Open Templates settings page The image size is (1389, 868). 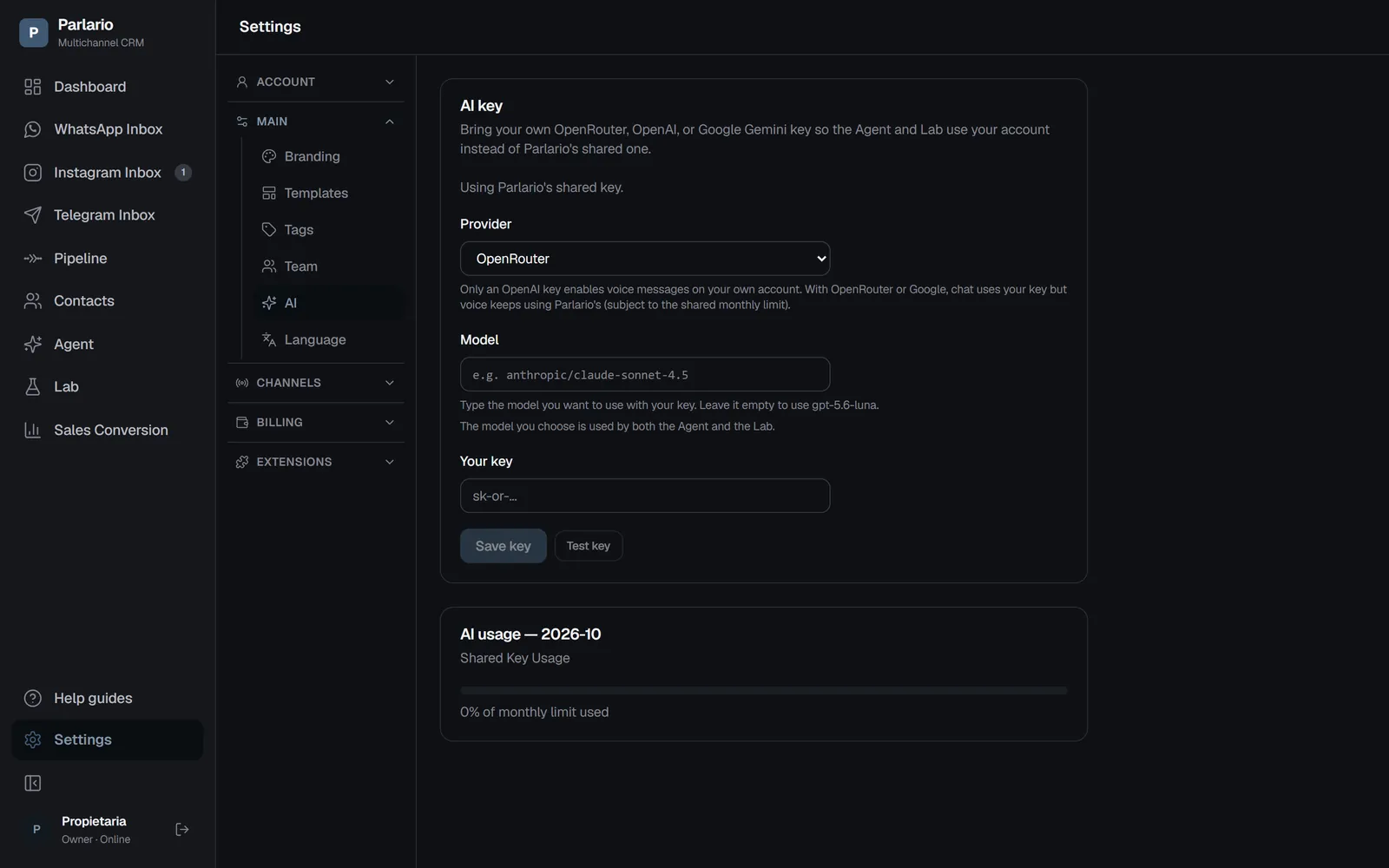coord(328,194)
